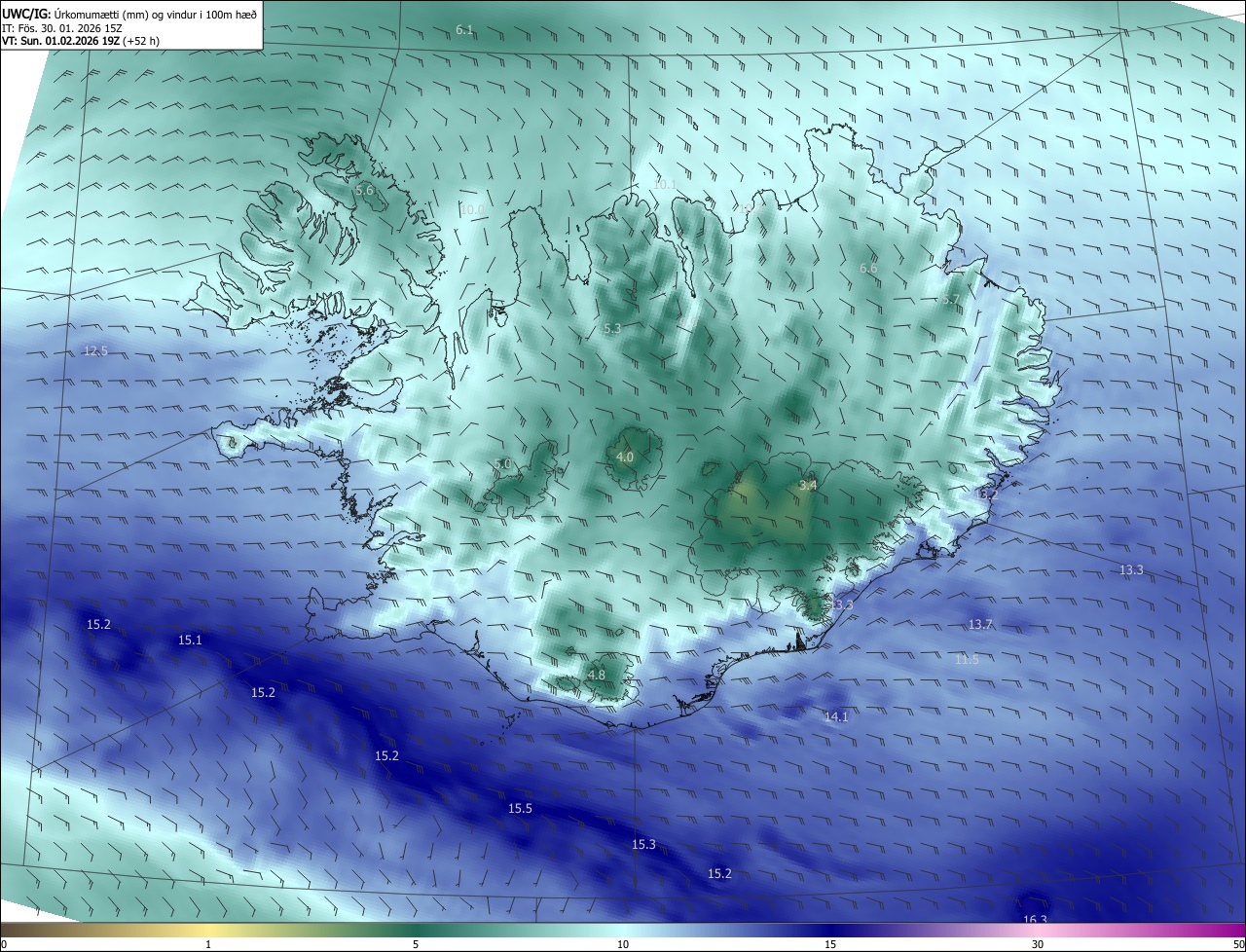The width and height of the screenshot is (1246, 952).
Task: Click the 16.3 value near the bottom edge
Action: click(1035, 921)
